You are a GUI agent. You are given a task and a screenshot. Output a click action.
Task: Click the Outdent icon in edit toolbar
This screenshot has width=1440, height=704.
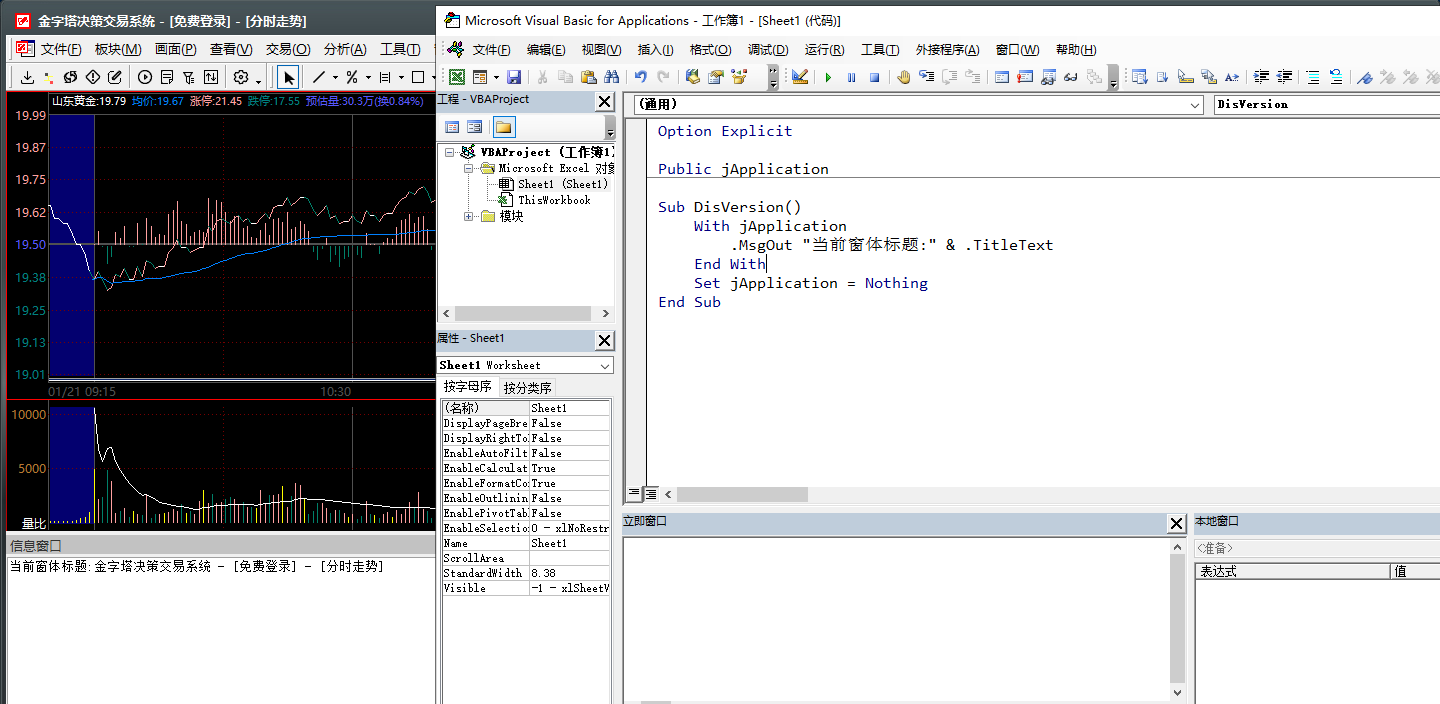coord(1285,77)
